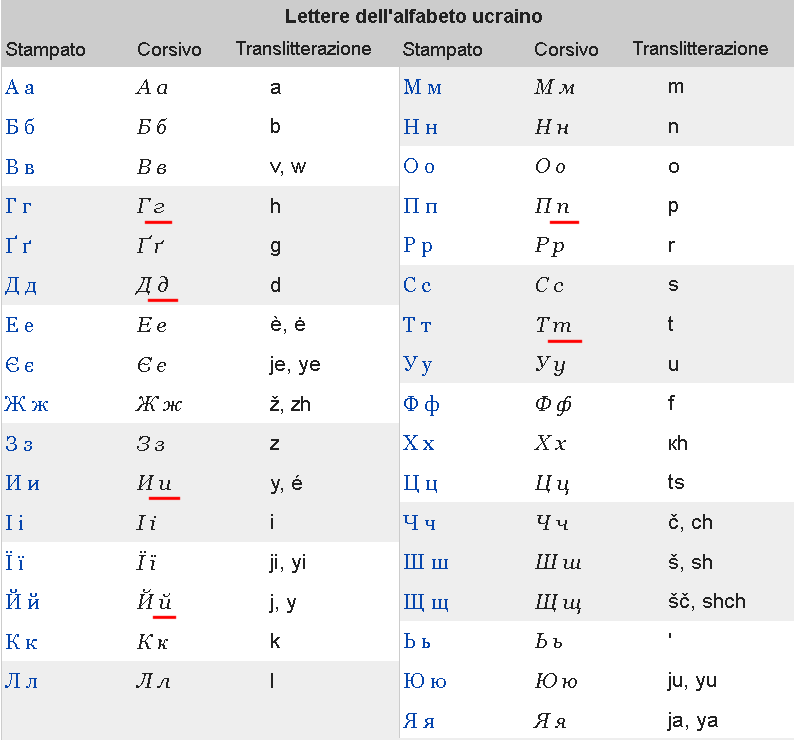The image size is (794, 740).
Task: Open the Ц ц letter link
Action: pyautogui.click(x=421, y=484)
